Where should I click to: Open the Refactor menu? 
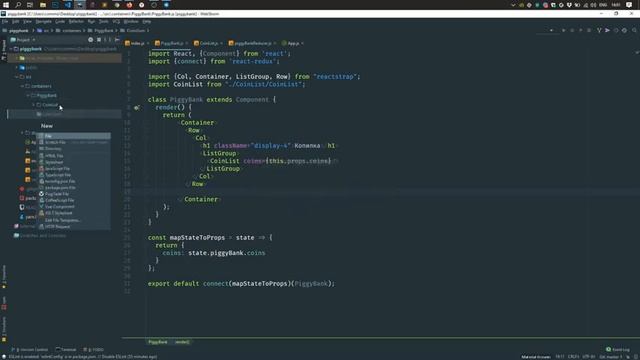[76, 21]
